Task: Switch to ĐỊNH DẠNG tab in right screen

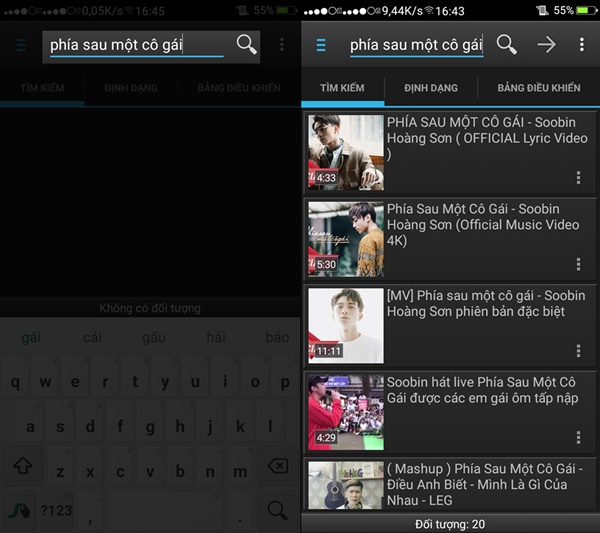Action: pyautogui.click(x=431, y=88)
